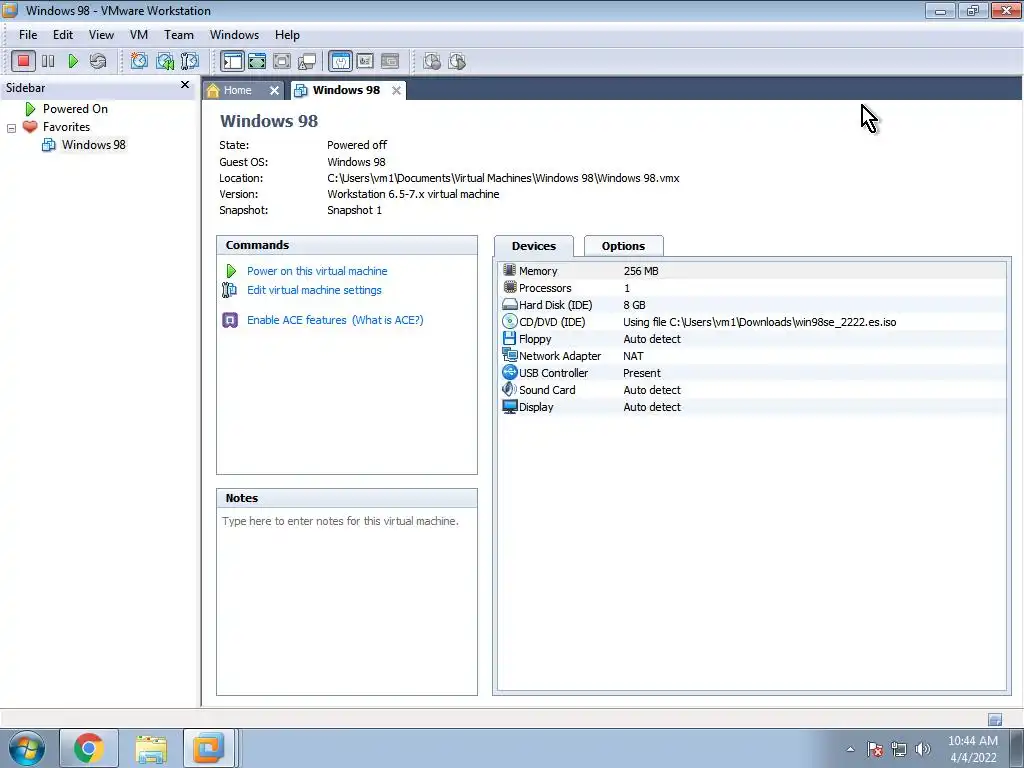Image resolution: width=1024 pixels, height=768 pixels.
Task: Select Powered On in the sidebar
Action: tap(75, 109)
